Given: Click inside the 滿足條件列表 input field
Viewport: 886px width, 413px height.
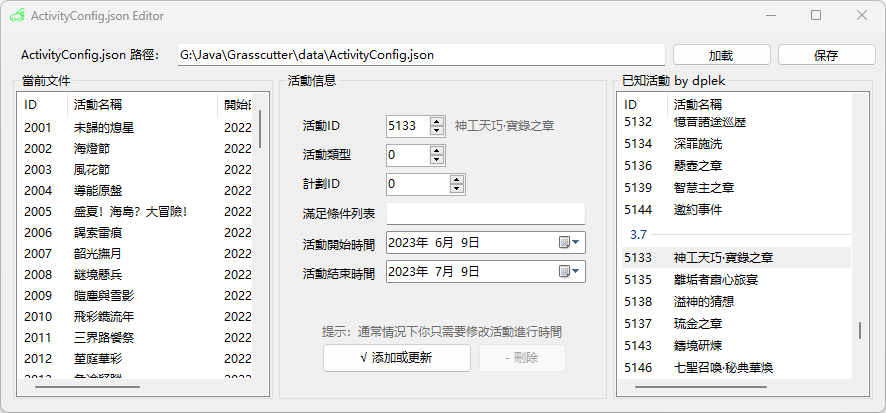Looking at the screenshot, I should coord(485,213).
